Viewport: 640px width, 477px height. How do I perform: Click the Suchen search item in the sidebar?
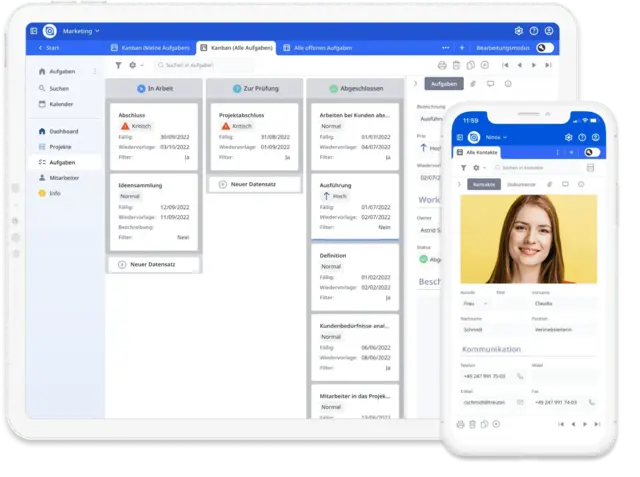tap(59, 88)
